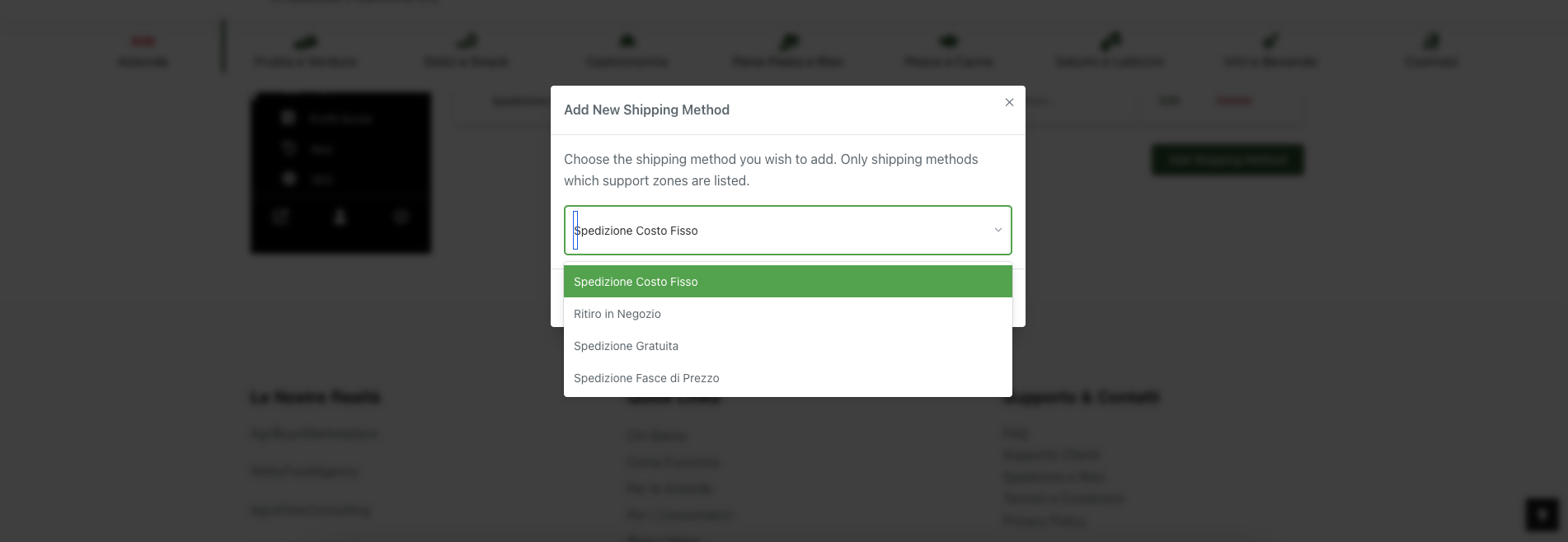The width and height of the screenshot is (1568, 542).
Task: Open the Frutta e Verdura category icon
Action: [305, 41]
